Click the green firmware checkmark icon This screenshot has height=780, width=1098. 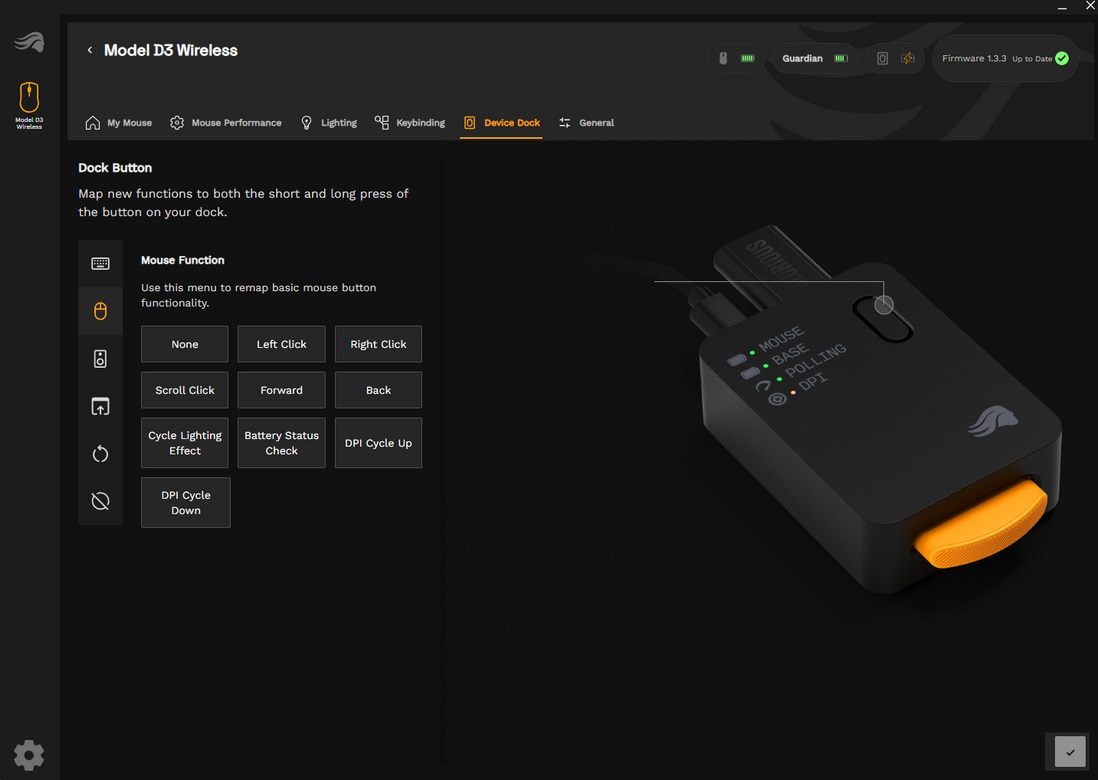[x=1062, y=58]
